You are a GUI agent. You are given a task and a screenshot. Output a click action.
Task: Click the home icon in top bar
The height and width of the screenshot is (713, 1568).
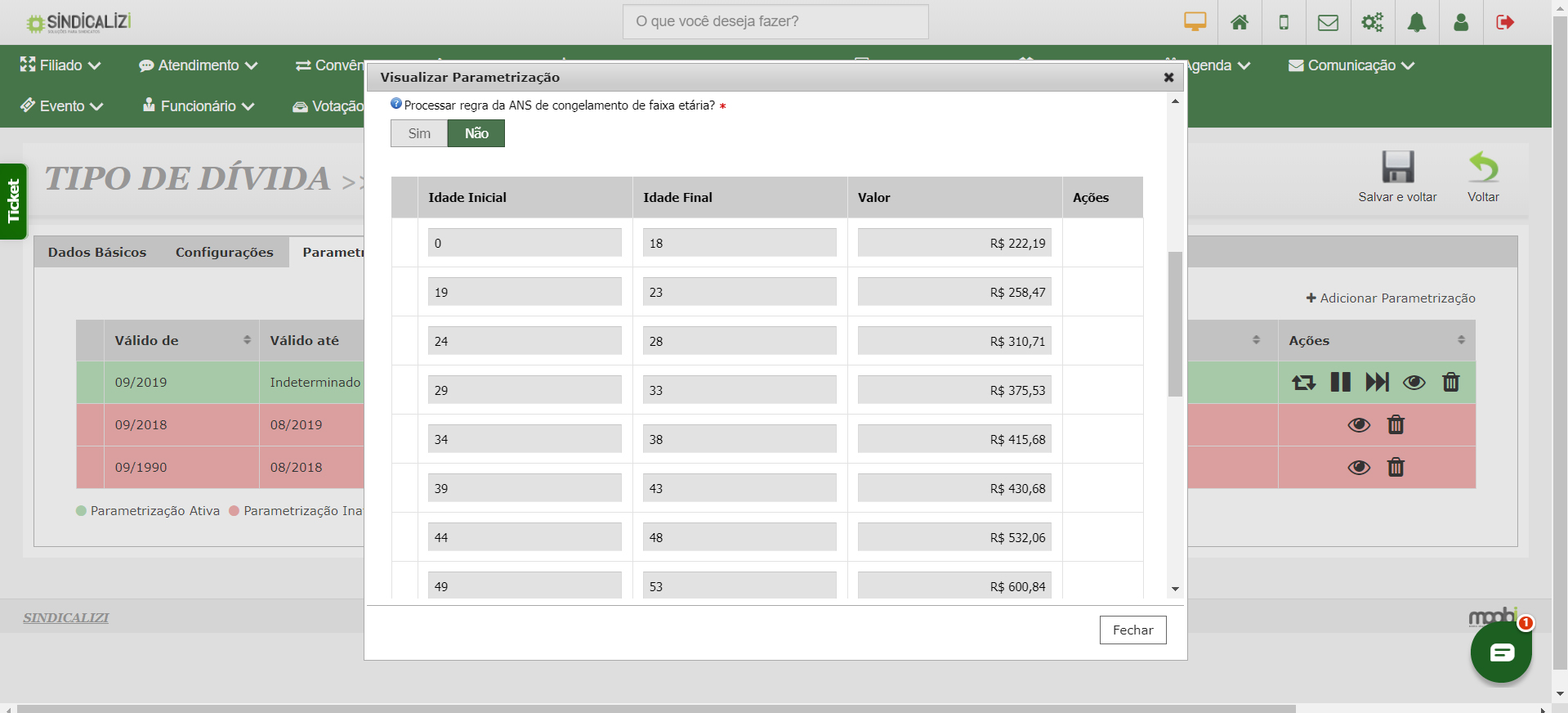pos(1239,22)
